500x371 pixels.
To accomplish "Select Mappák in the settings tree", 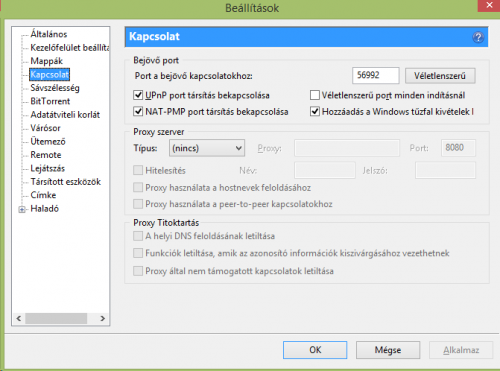I will pyautogui.click(x=46, y=61).
